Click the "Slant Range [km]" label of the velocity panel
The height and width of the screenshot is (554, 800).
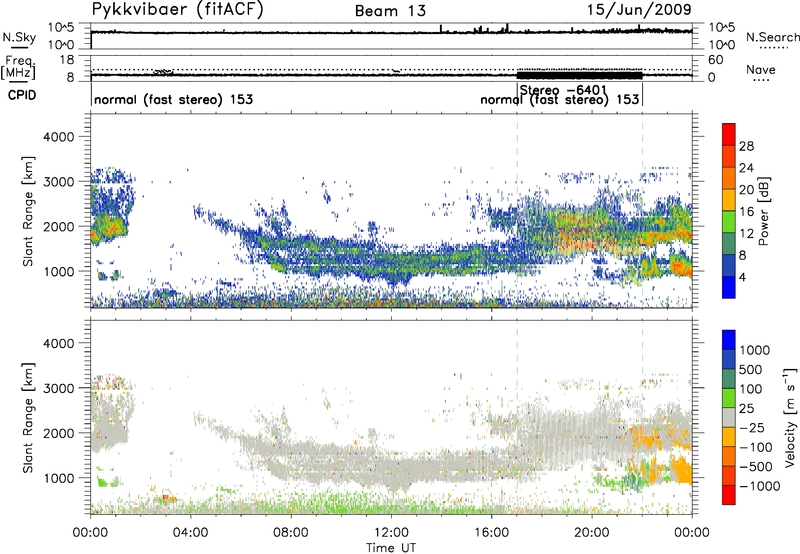pos(28,418)
